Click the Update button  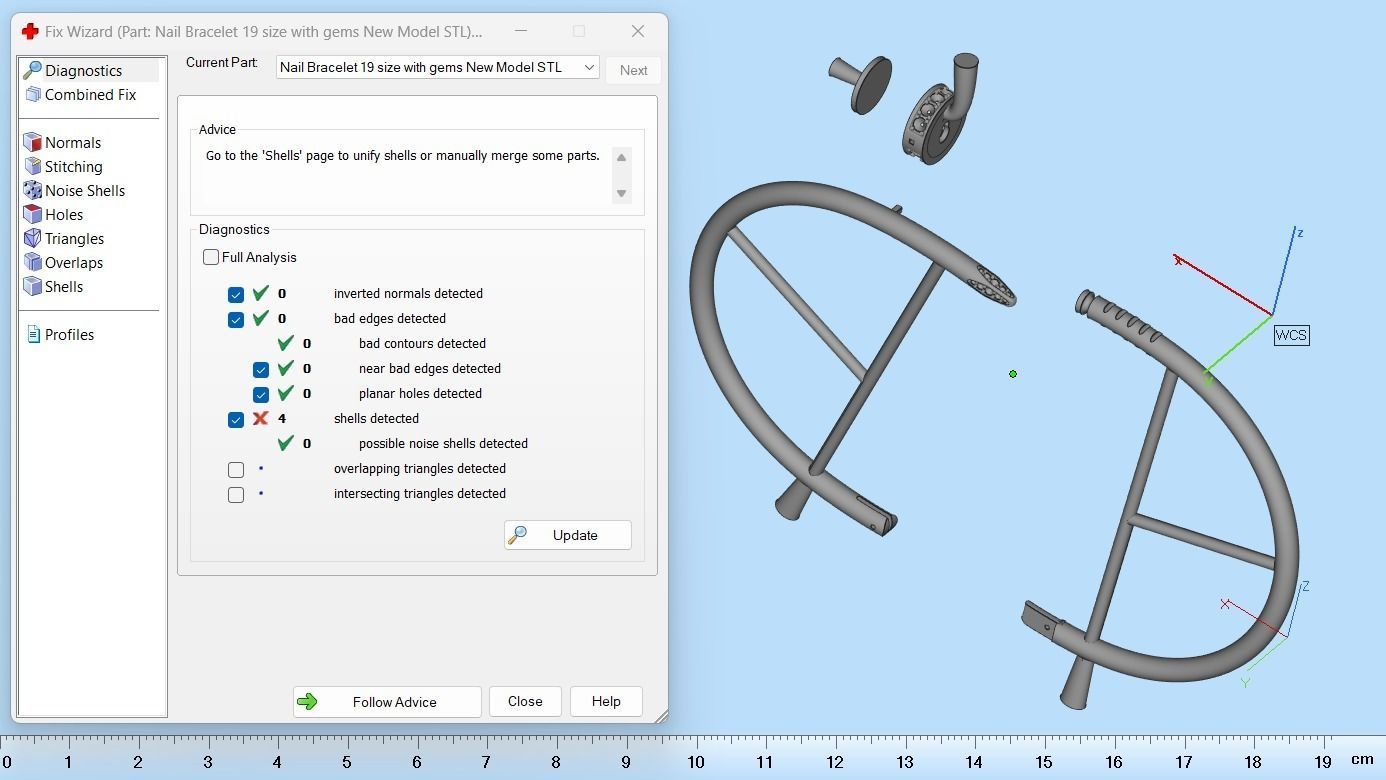tap(568, 535)
